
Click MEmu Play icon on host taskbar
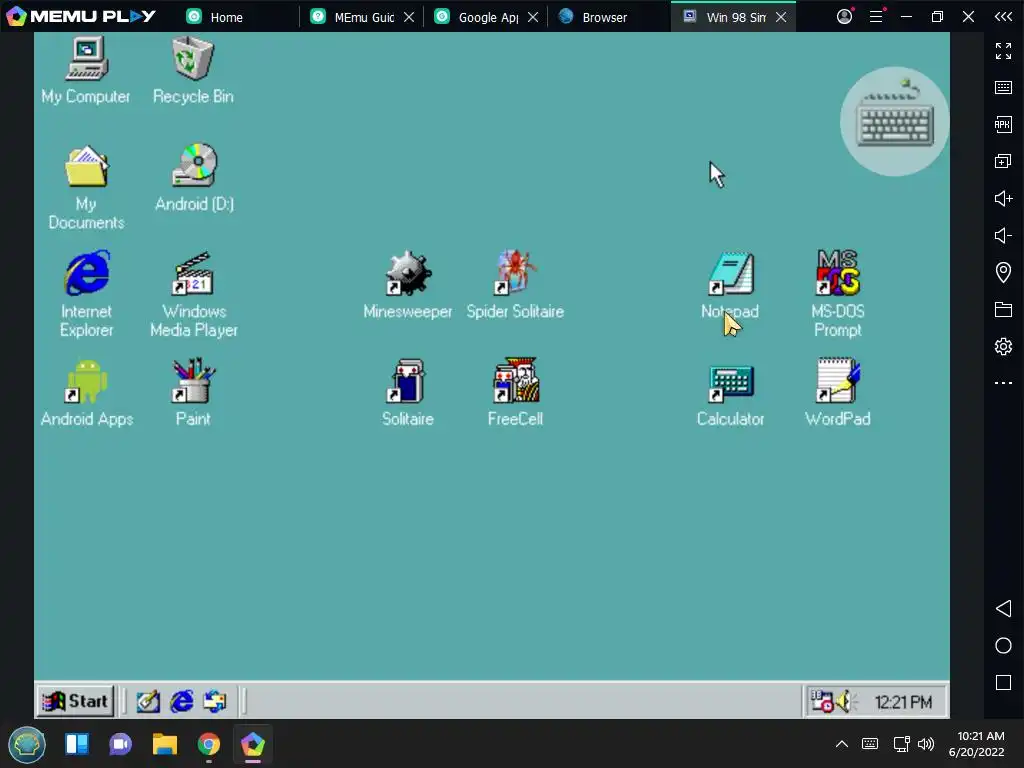pos(253,744)
